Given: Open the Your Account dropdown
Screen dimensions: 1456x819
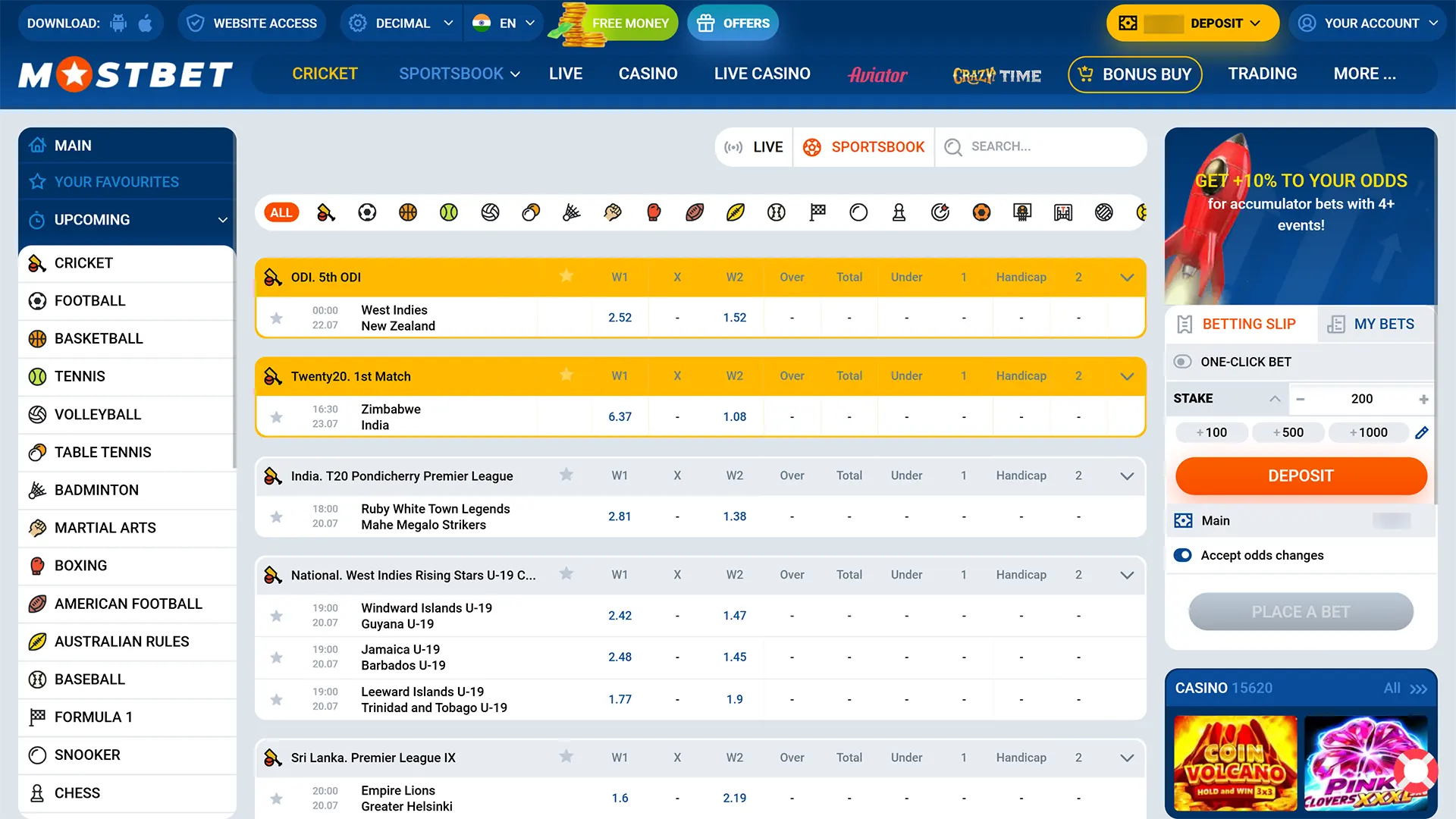Looking at the screenshot, I should click(1367, 24).
